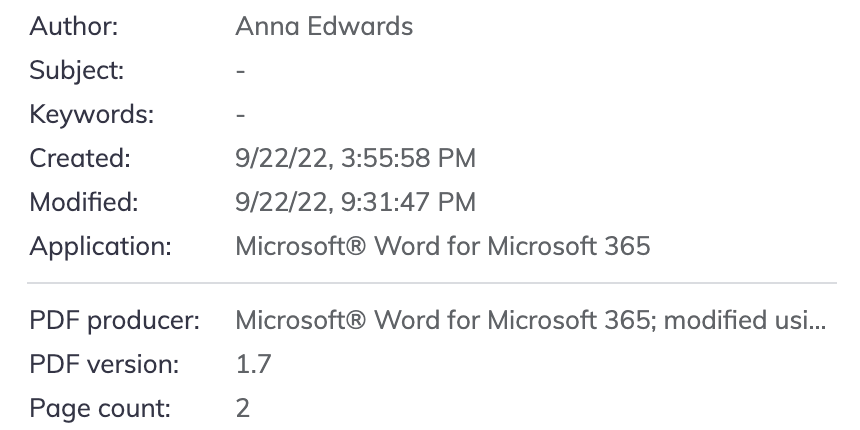Screen dimensions: 860x430
Task: Click the Modified label
Action: [x=84, y=202]
